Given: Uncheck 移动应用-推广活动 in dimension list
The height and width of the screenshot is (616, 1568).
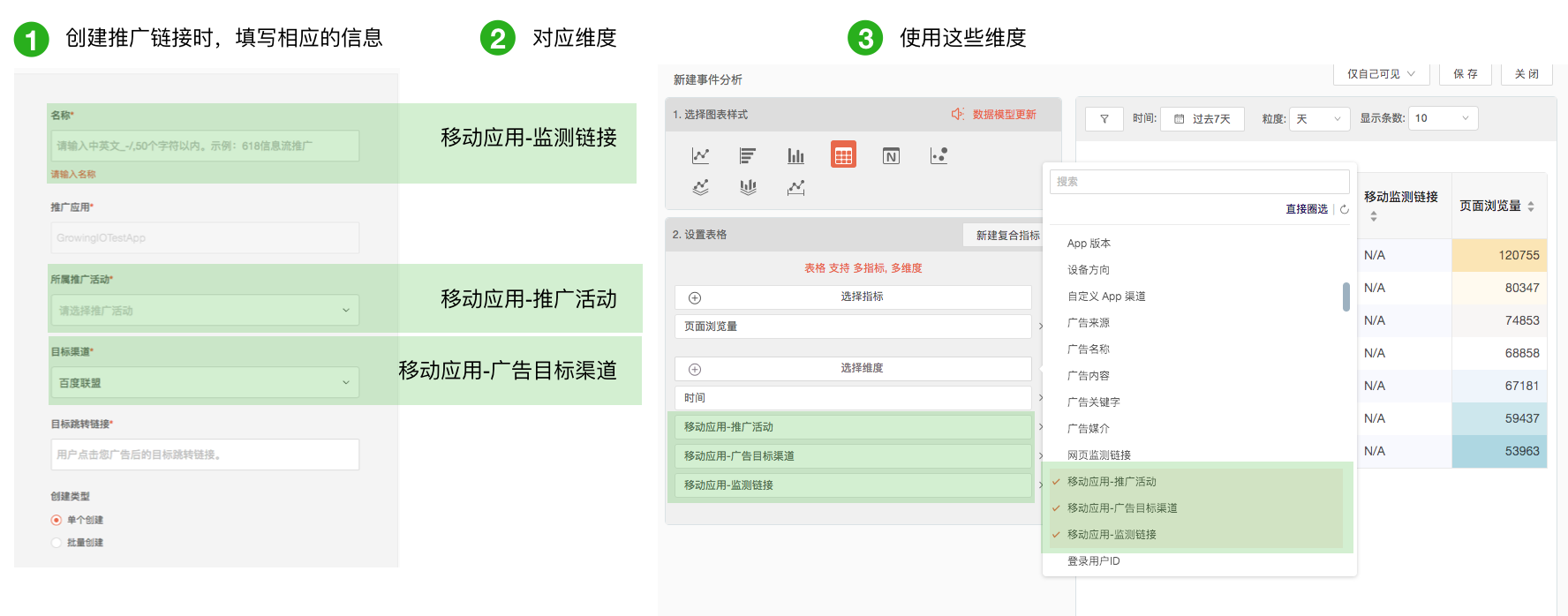Looking at the screenshot, I should tap(1111, 482).
